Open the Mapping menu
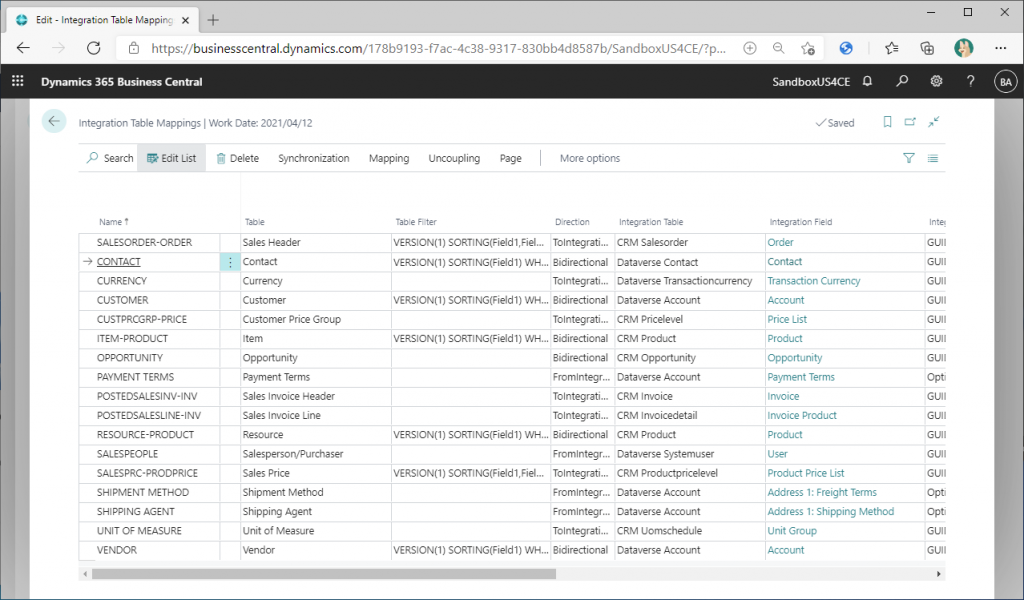1024x600 pixels. pyautogui.click(x=389, y=158)
